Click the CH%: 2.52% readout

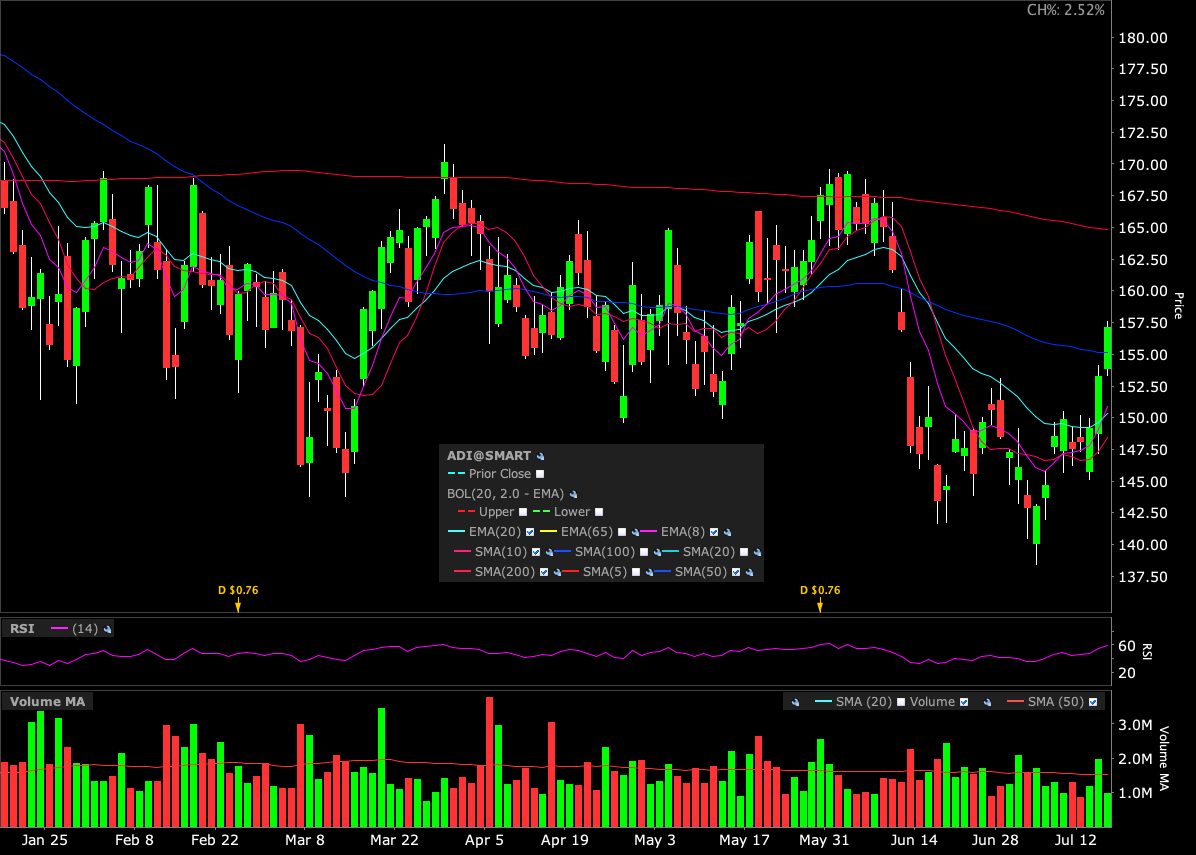pyautogui.click(x=1066, y=10)
